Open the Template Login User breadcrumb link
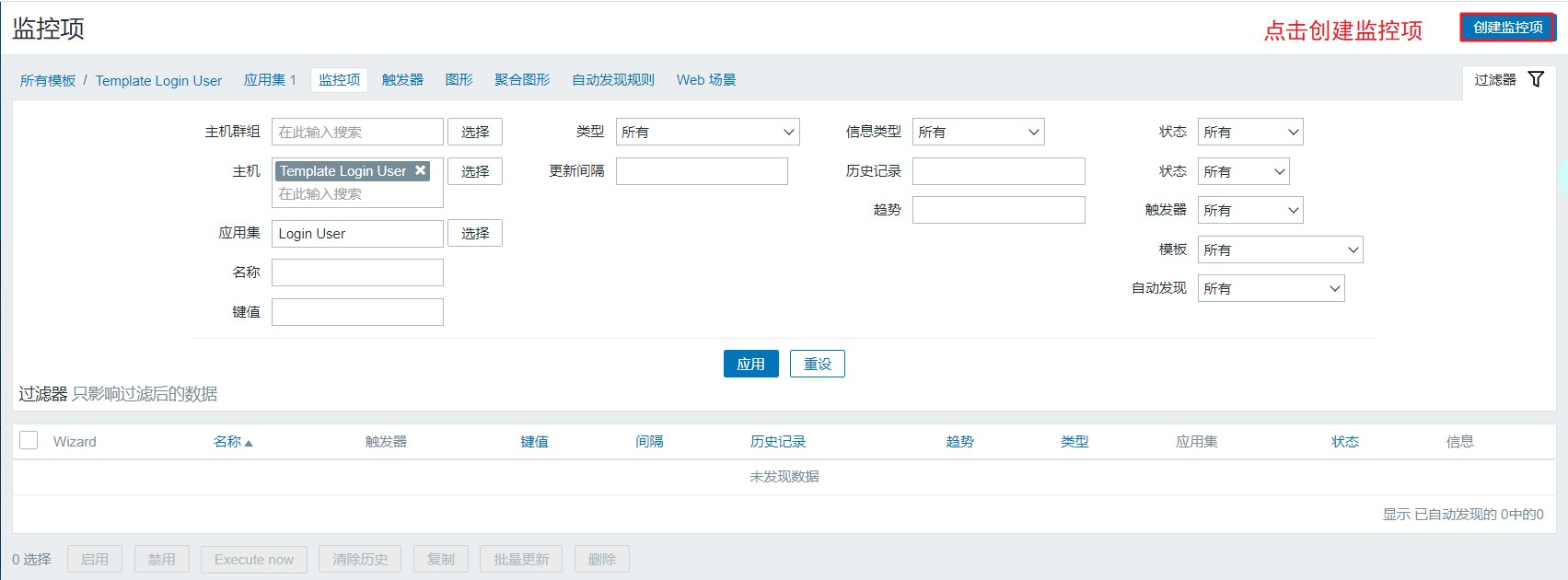The image size is (1568, 580). pyautogui.click(x=158, y=81)
